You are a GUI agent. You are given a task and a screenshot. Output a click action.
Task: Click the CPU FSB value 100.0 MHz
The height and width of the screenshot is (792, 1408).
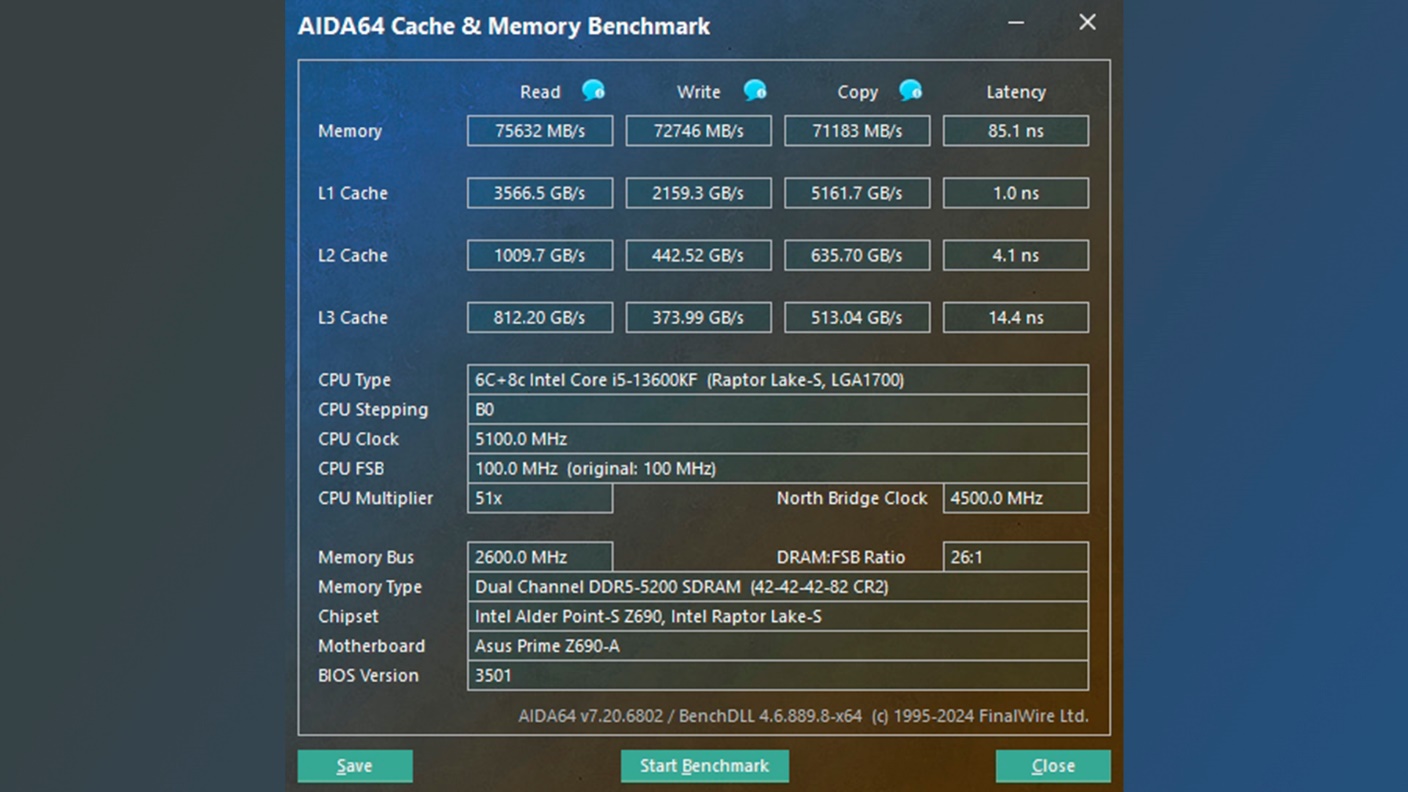coord(778,468)
